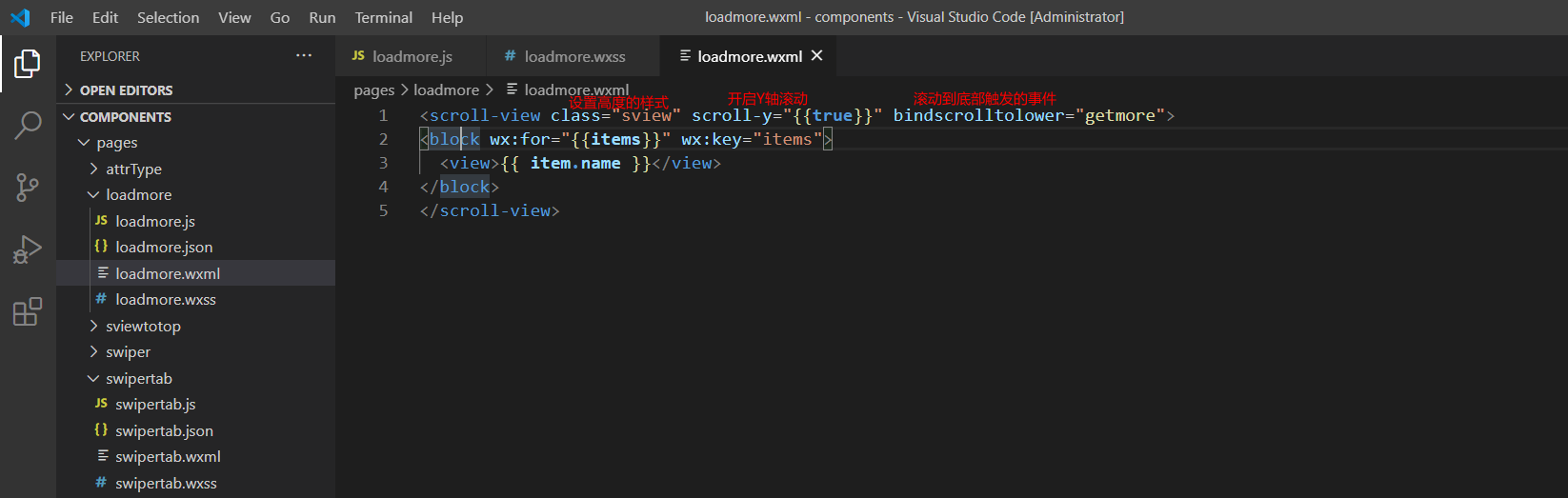Open swipertab.json from the file tree
Viewport: 1568px width, 498px height.
[164, 430]
